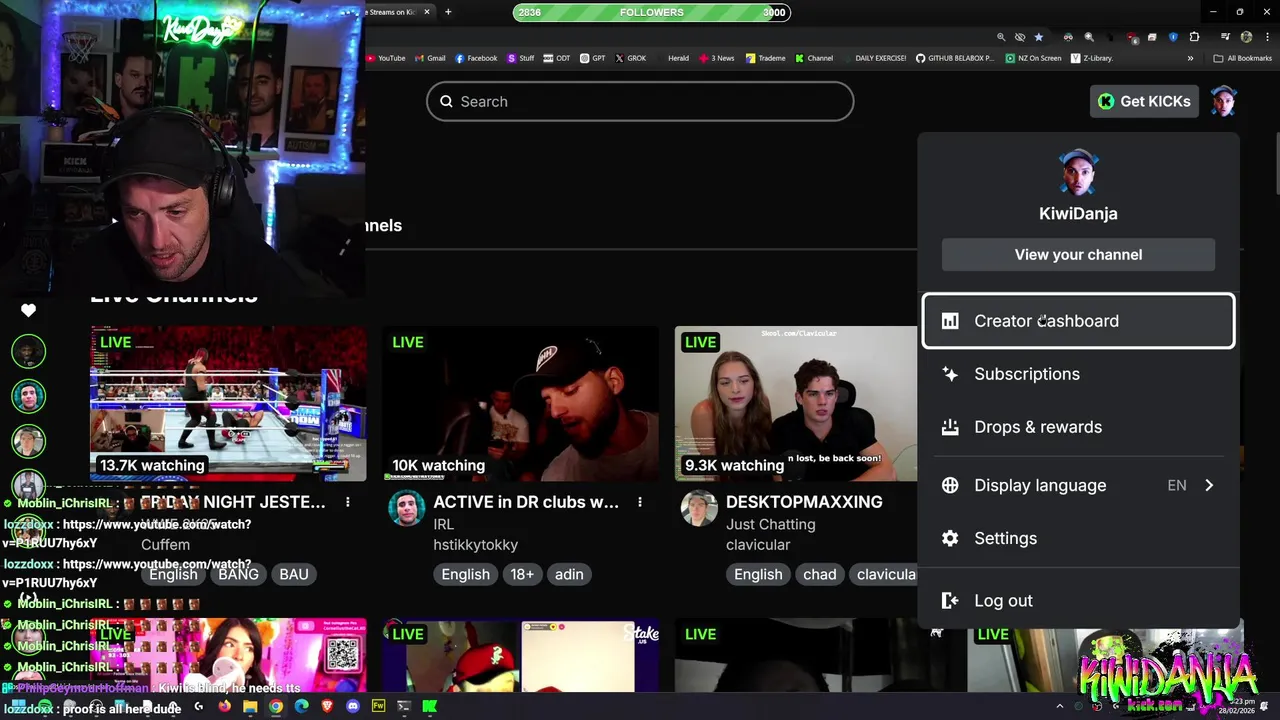
Task: Click the Microsoft Edge taskbar icon
Action: (301, 707)
